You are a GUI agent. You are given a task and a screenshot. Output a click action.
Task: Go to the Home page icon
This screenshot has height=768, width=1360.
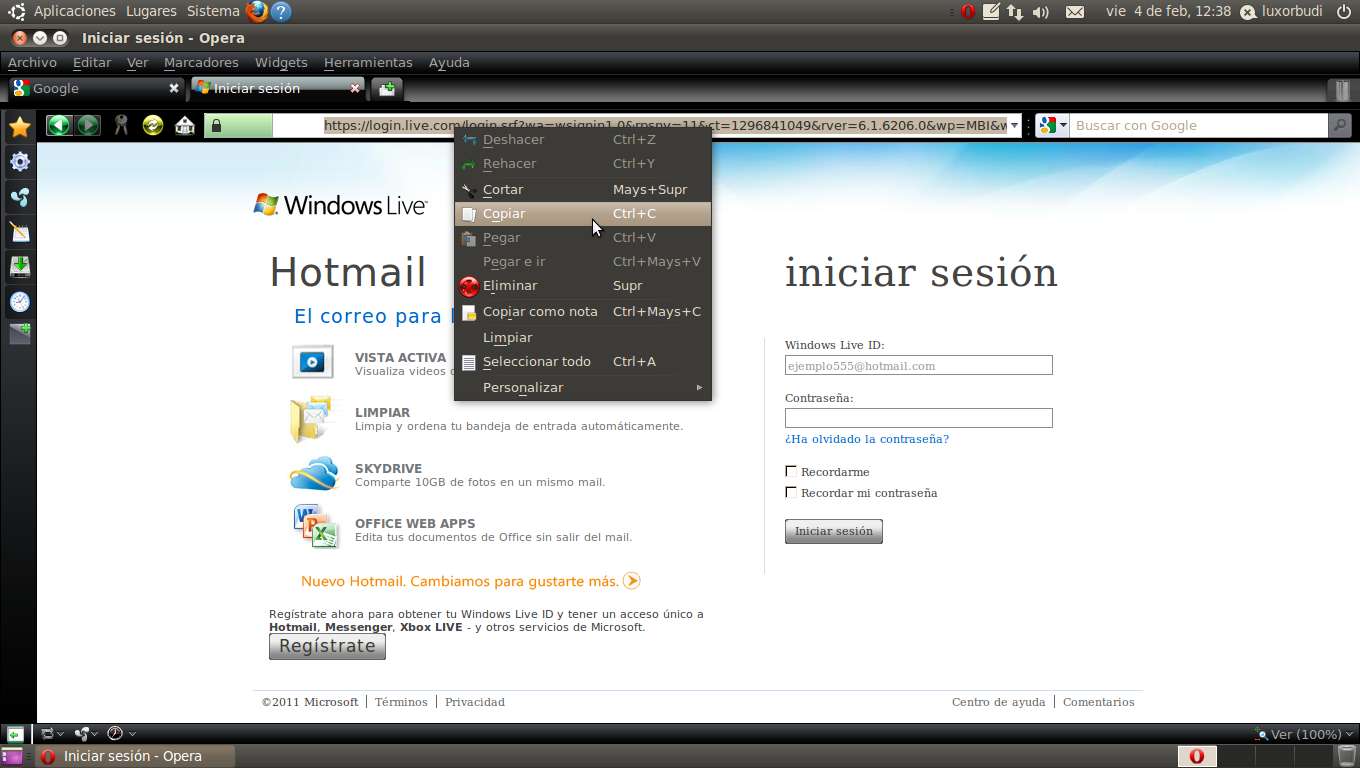click(x=185, y=125)
